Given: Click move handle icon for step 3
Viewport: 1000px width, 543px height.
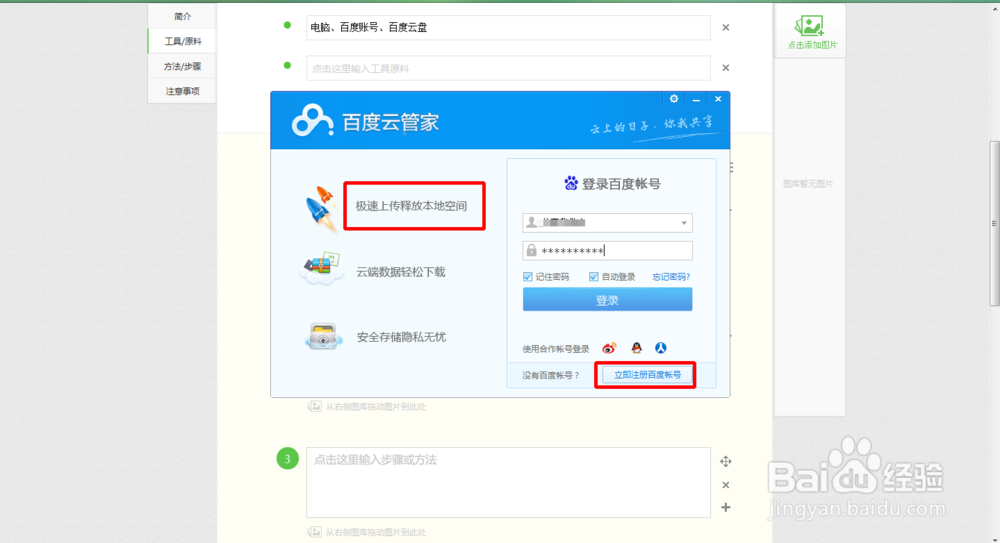Looking at the screenshot, I should pos(726,461).
